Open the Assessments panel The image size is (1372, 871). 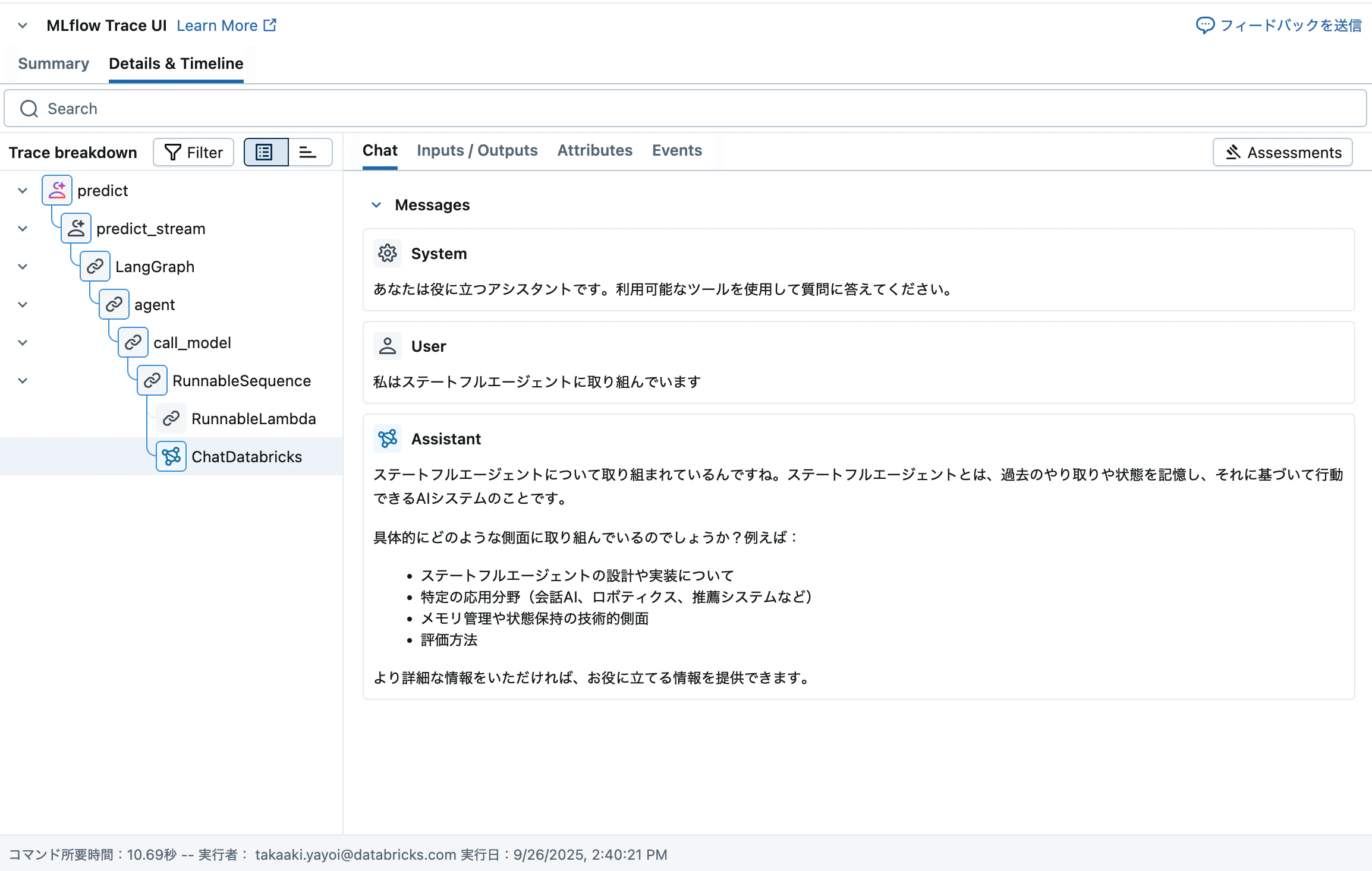coord(1282,152)
